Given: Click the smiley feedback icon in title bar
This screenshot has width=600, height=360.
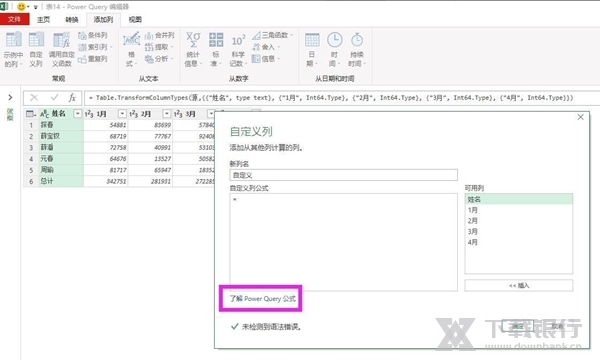Looking at the screenshot, I should click(x=21, y=7).
